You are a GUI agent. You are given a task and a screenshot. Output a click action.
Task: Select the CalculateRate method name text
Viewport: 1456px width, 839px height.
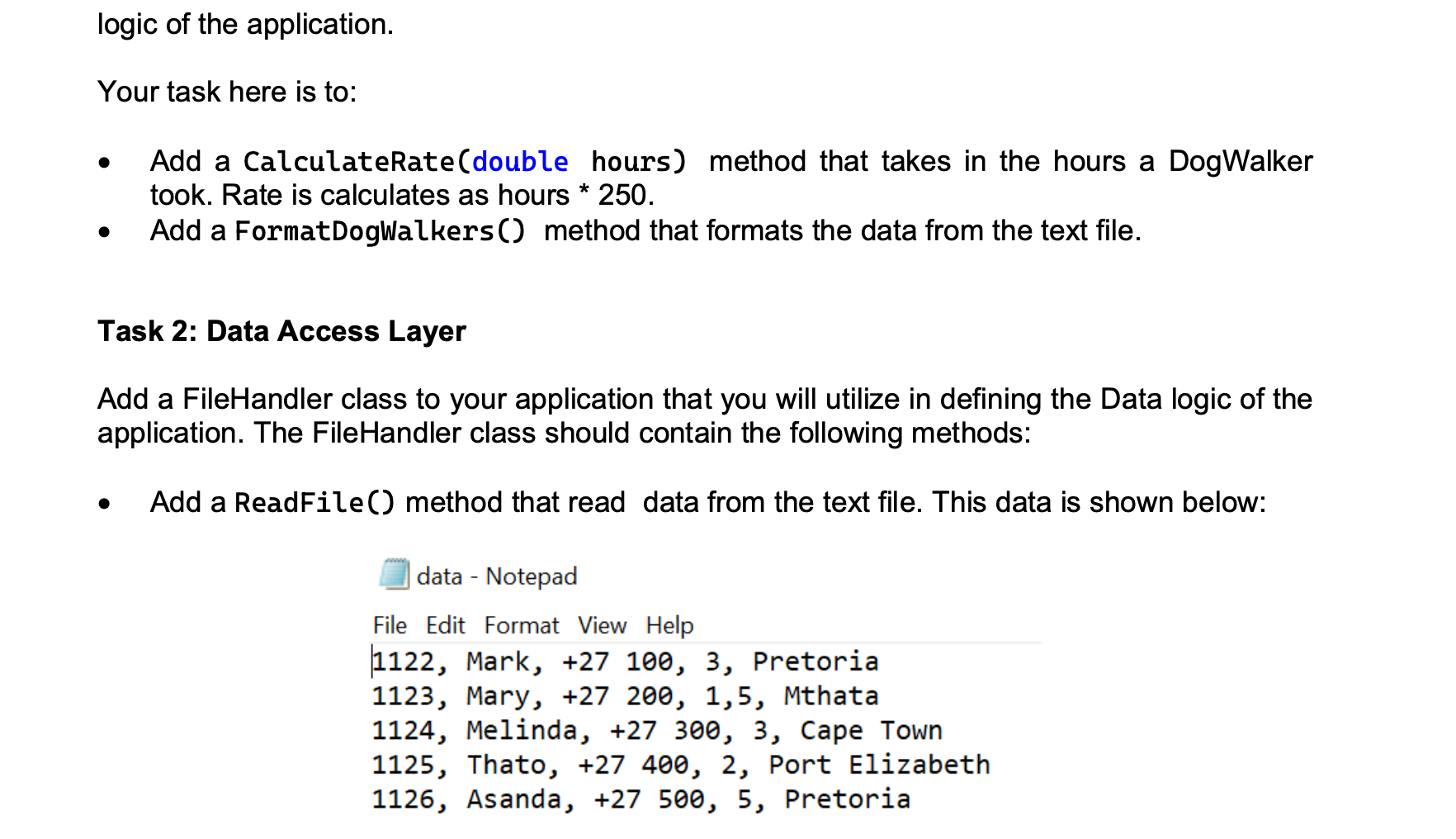(347, 162)
